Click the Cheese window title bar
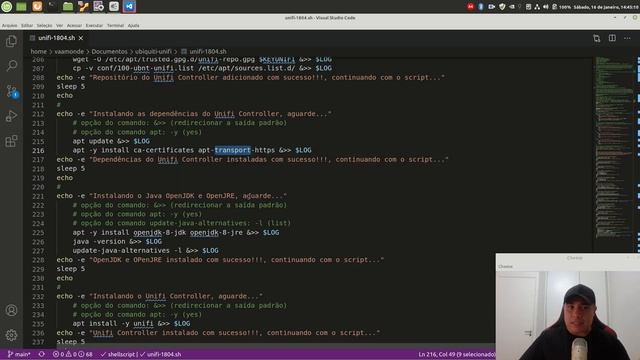This screenshot has width=640, height=360. click(568, 258)
